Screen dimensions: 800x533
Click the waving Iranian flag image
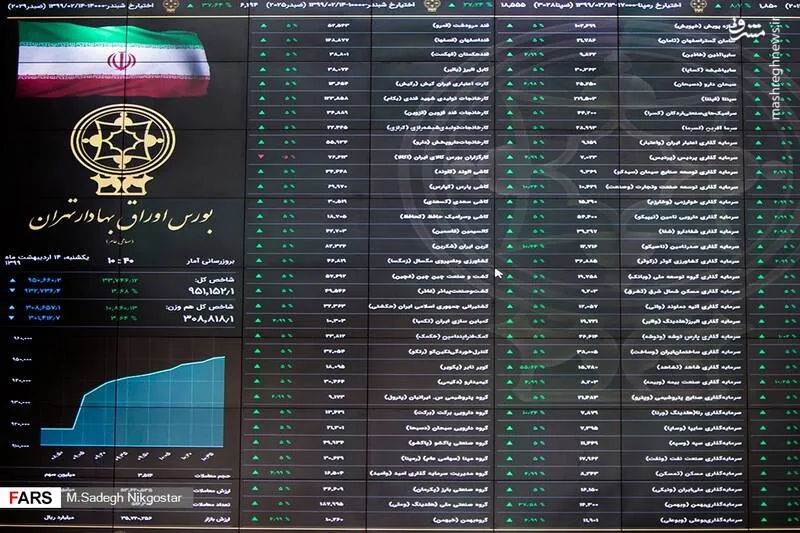coord(121,60)
